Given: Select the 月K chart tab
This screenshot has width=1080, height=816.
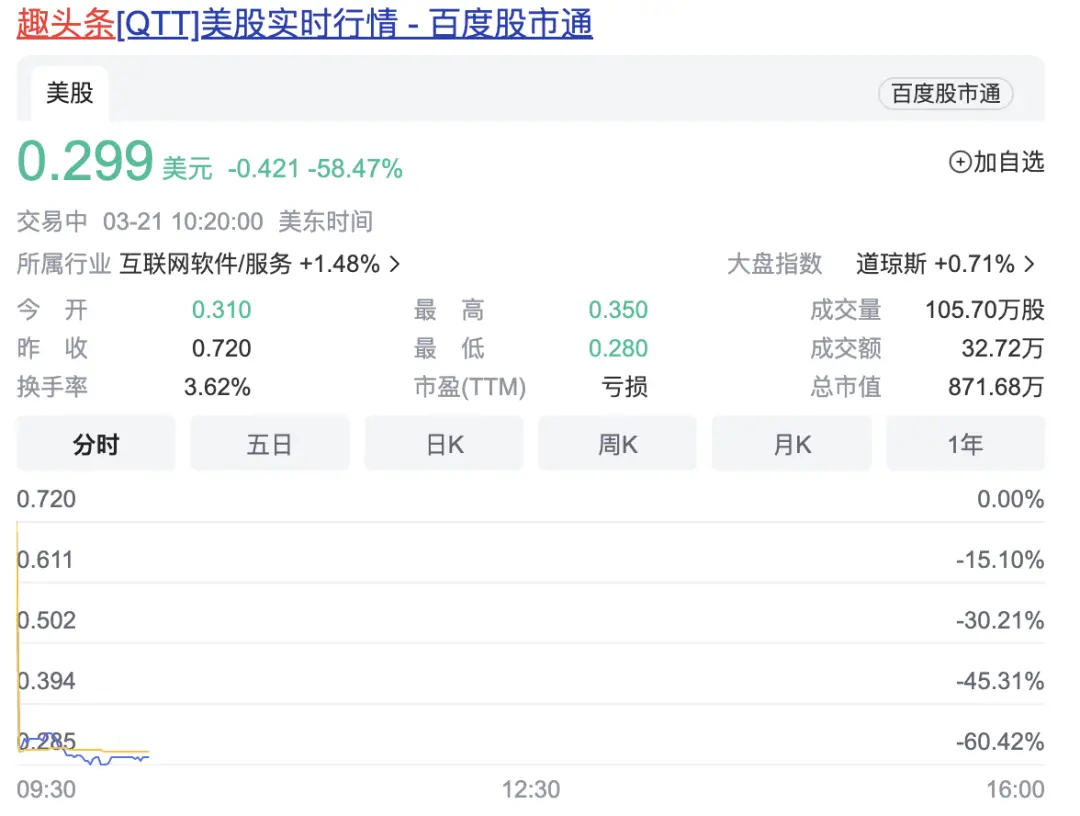Looking at the screenshot, I should point(792,444).
